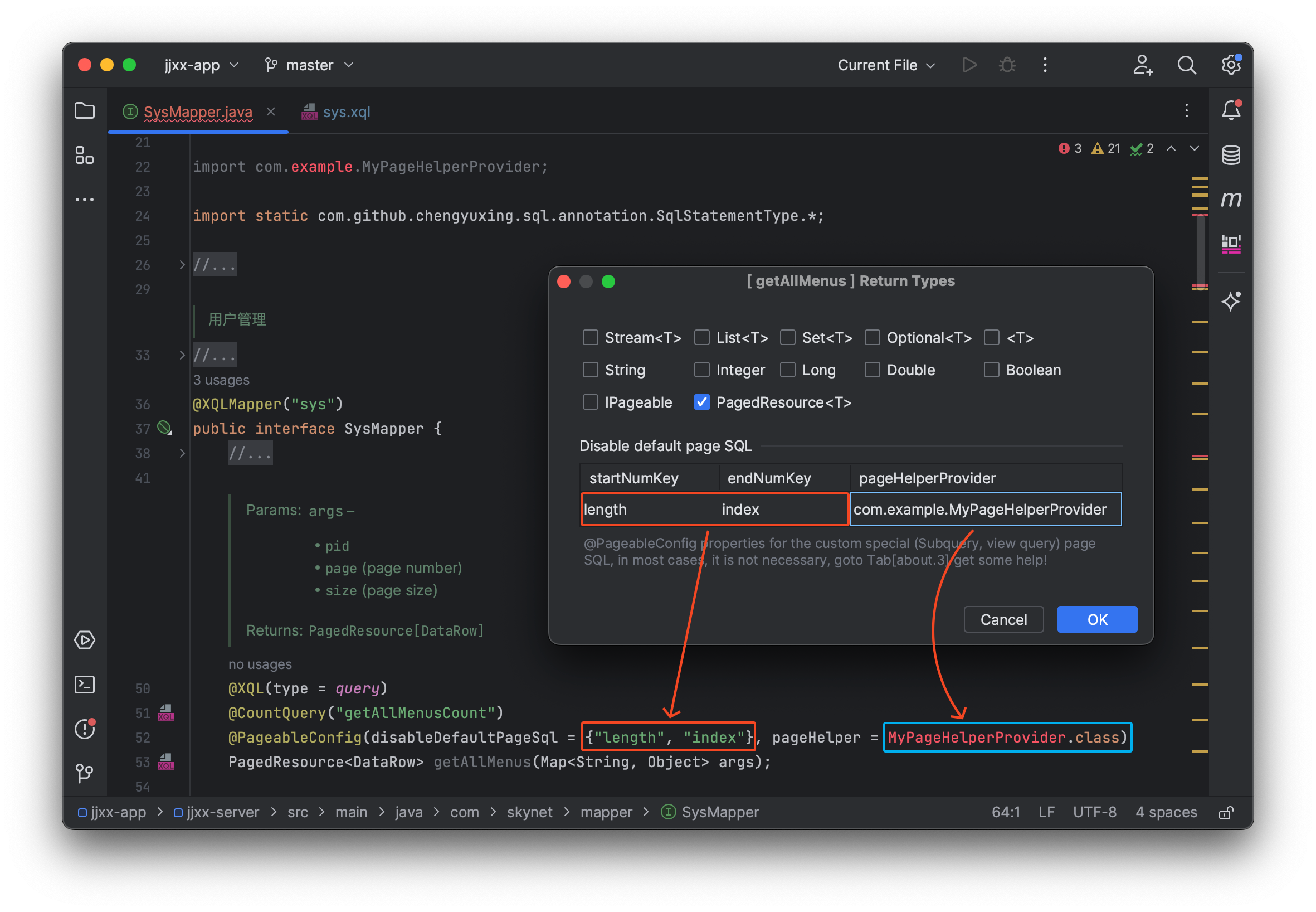Screen dimensions: 1316x912
Task: Show more tool windows ellipsis
Action: pos(85,200)
